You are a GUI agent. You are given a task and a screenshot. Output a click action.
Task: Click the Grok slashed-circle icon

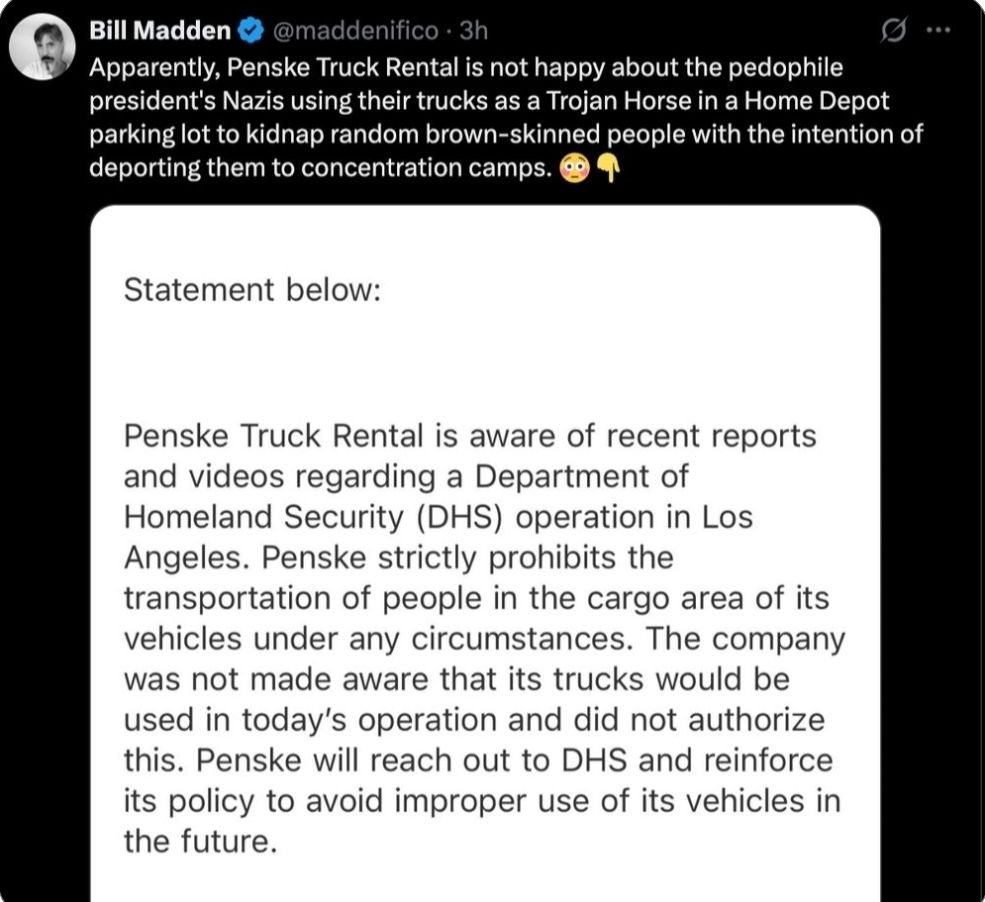tap(887, 31)
